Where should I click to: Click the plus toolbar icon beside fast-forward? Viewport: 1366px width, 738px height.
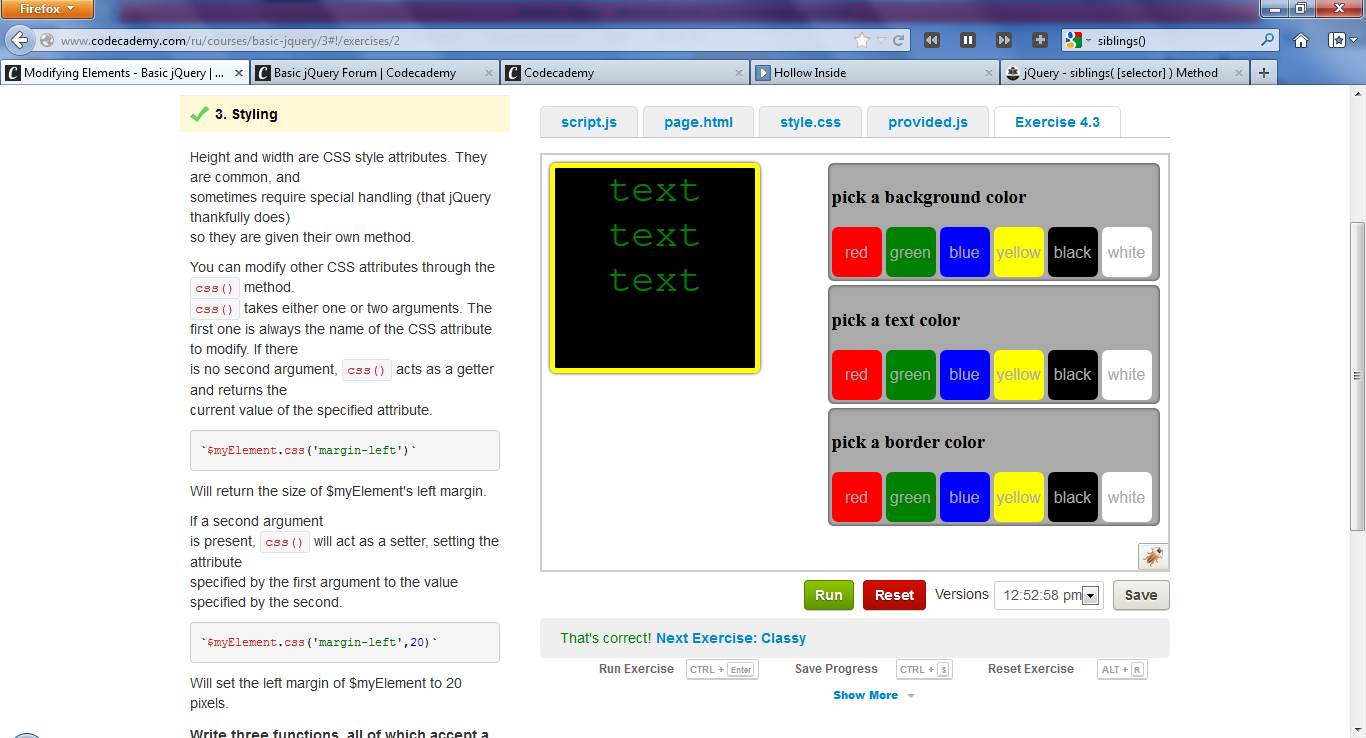pos(1040,40)
